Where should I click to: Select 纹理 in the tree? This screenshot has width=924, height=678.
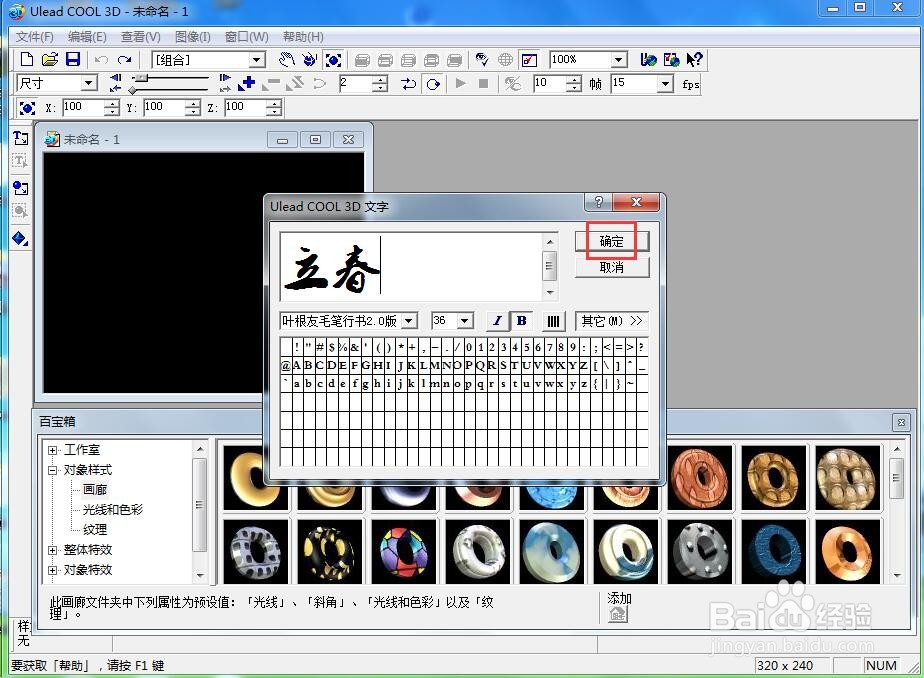click(x=95, y=530)
